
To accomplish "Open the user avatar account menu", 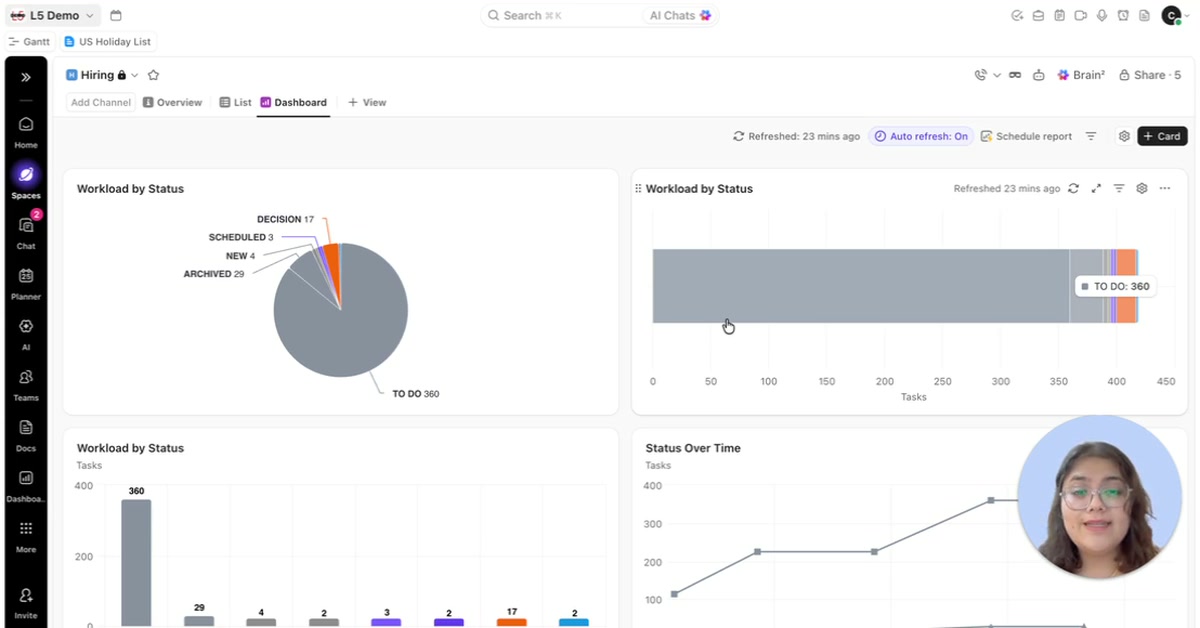I will (x=1171, y=15).
